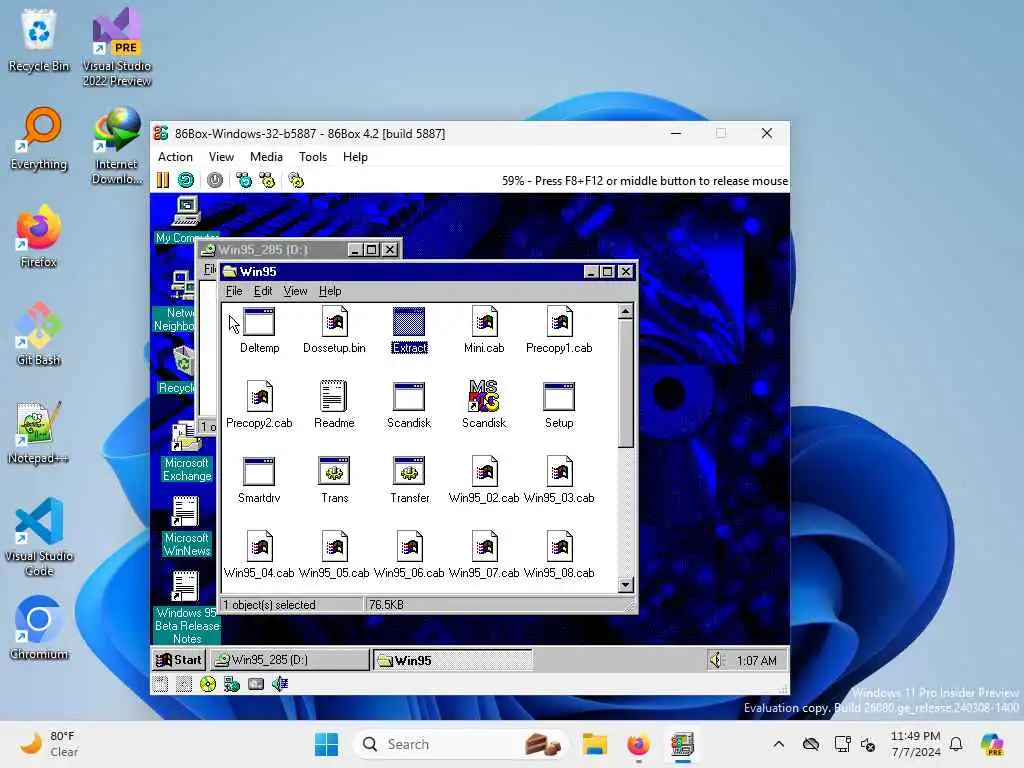Open File menu in Win95 folder window

(234, 291)
